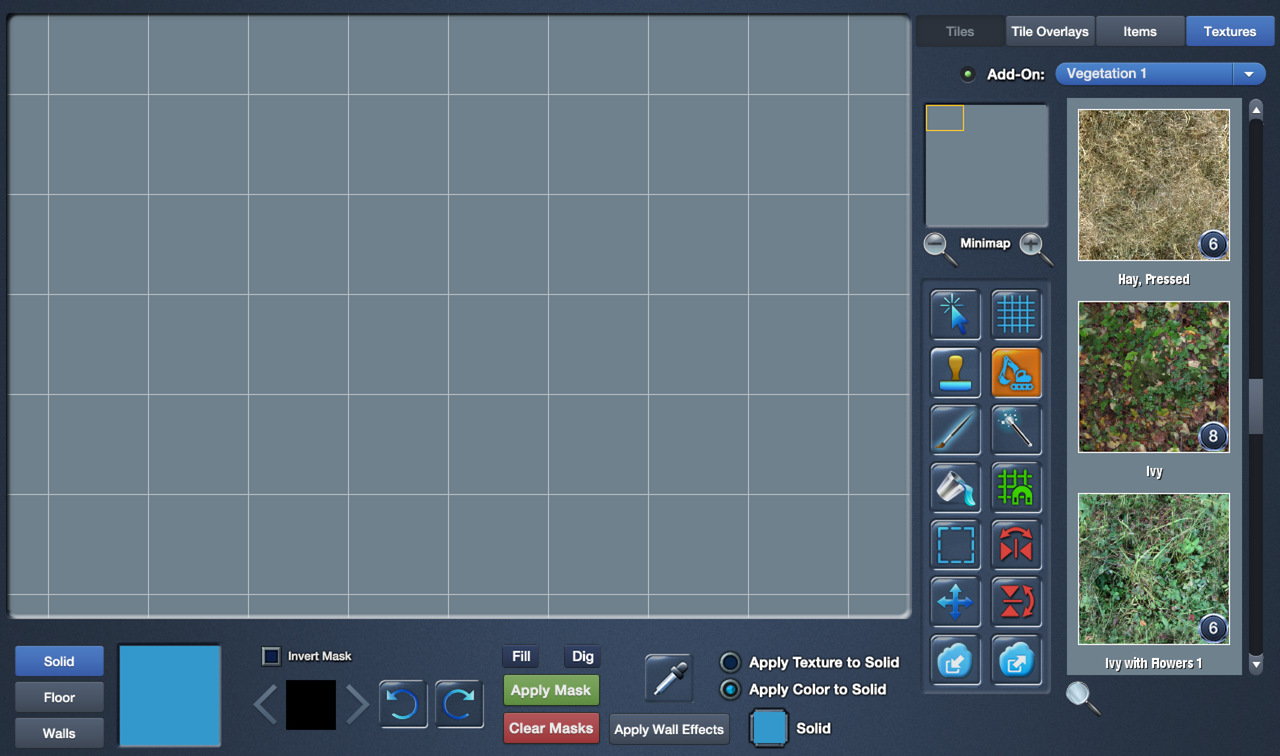This screenshot has height=756, width=1280.
Task: Select Apply Texture to Solid option
Action: click(731, 663)
